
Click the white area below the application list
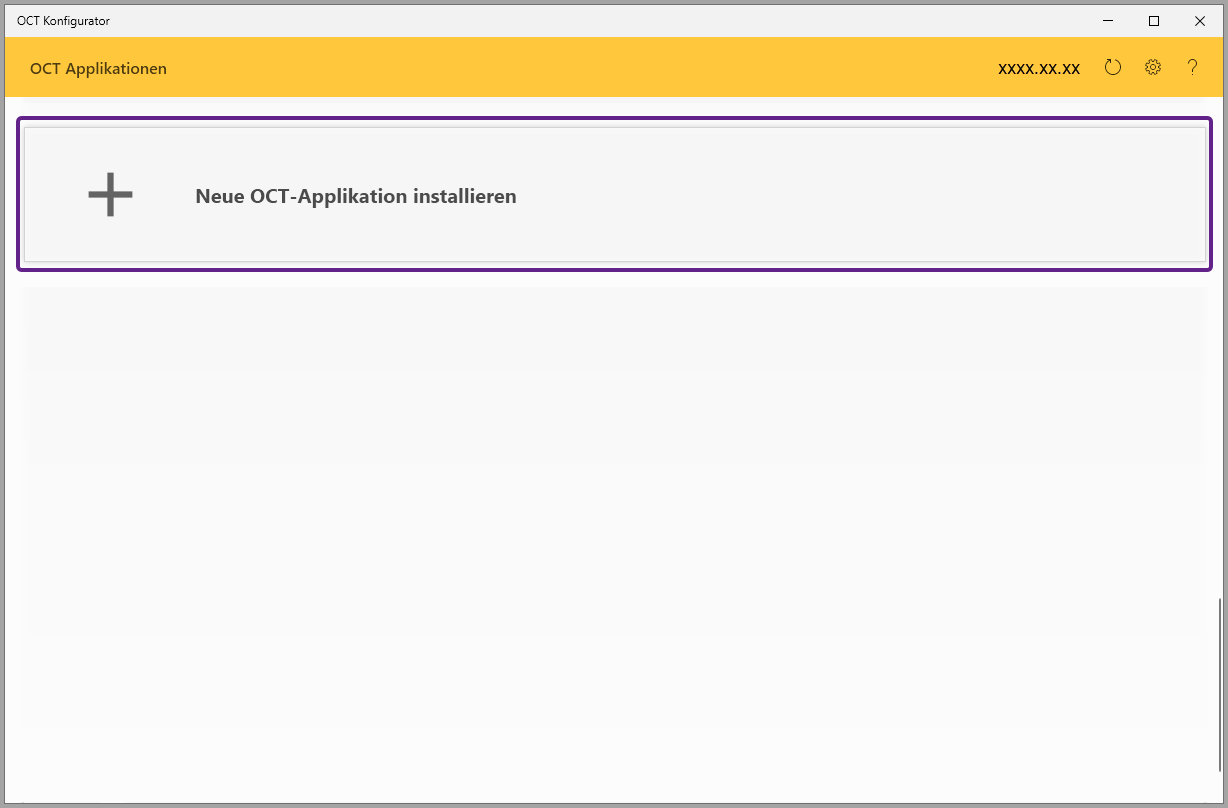click(612, 765)
